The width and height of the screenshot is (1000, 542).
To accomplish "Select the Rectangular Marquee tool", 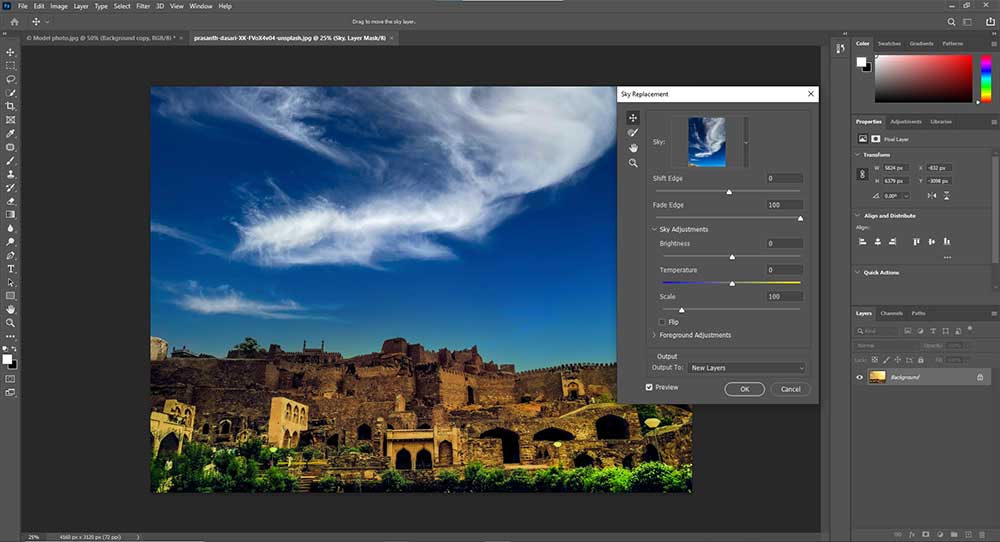I will point(10,66).
